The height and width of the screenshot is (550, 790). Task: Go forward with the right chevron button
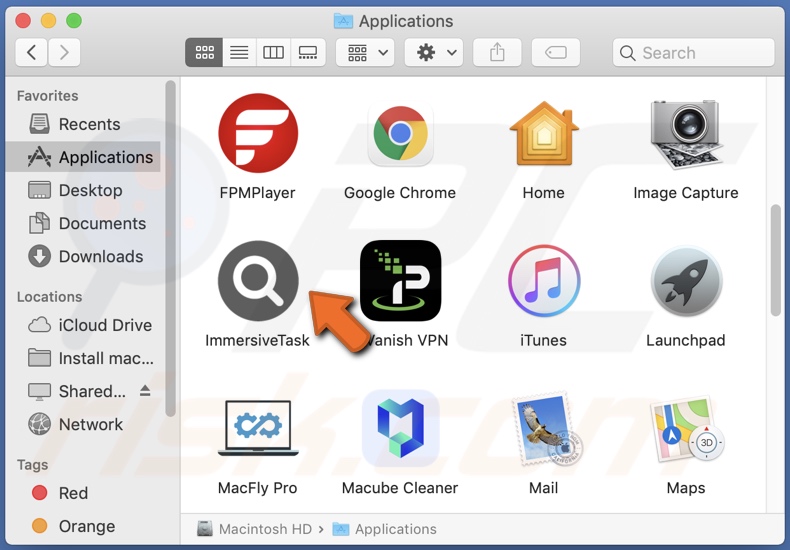(x=64, y=52)
